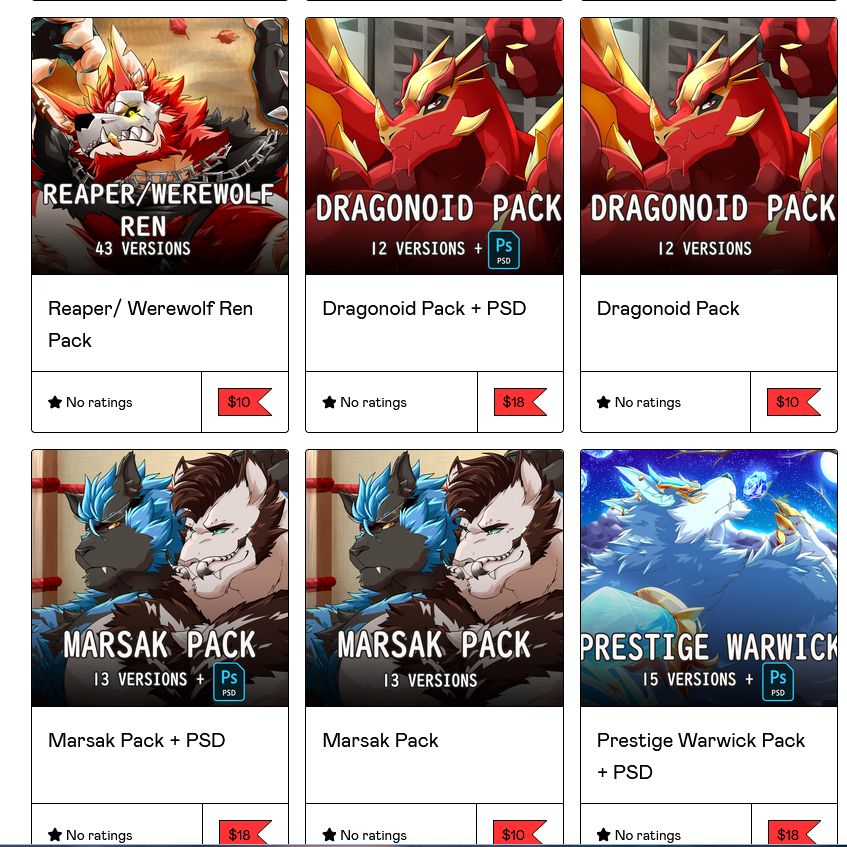Click the star icon under Dragonoid Pack
This screenshot has height=847, width=847.
pyautogui.click(x=603, y=402)
